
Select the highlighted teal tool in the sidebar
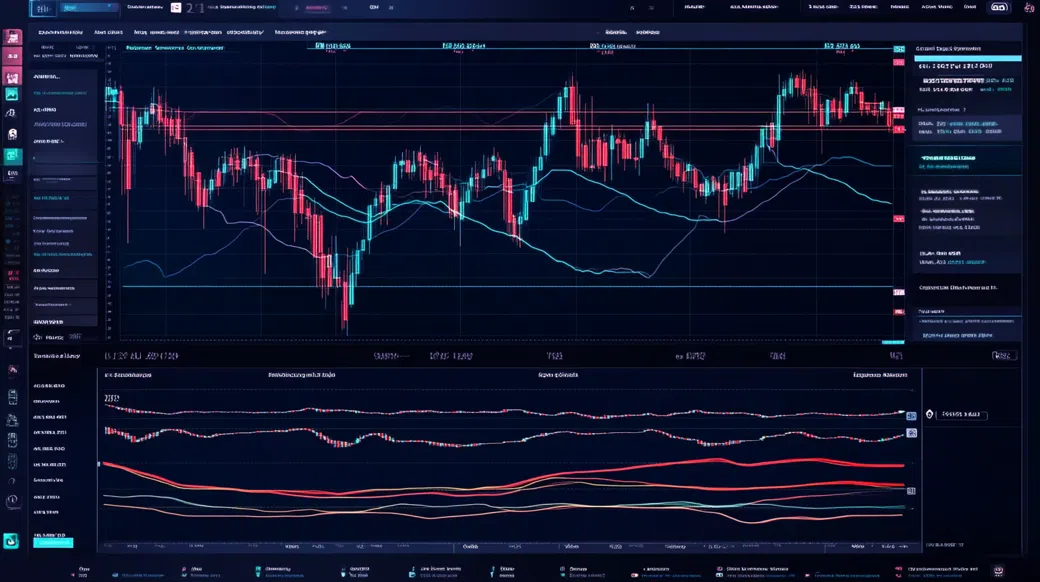12,155
